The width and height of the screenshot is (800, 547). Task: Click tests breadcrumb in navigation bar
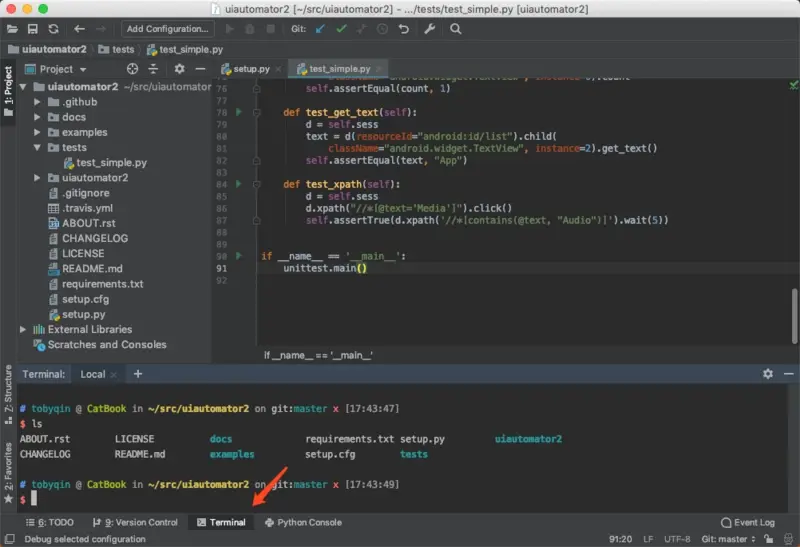[116, 49]
